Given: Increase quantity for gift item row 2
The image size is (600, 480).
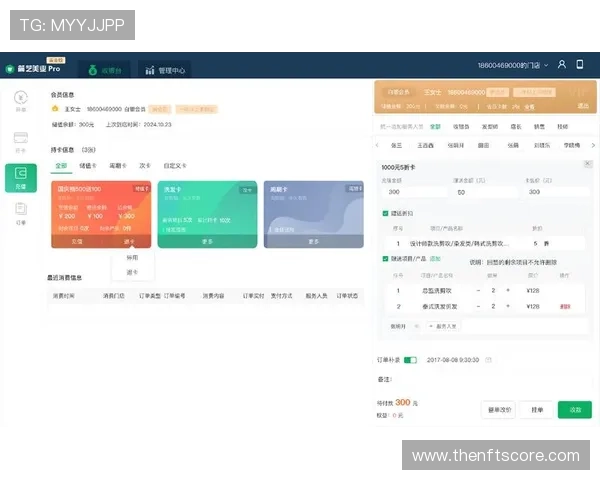Looking at the screenshot, I should [x=508, y=306].
